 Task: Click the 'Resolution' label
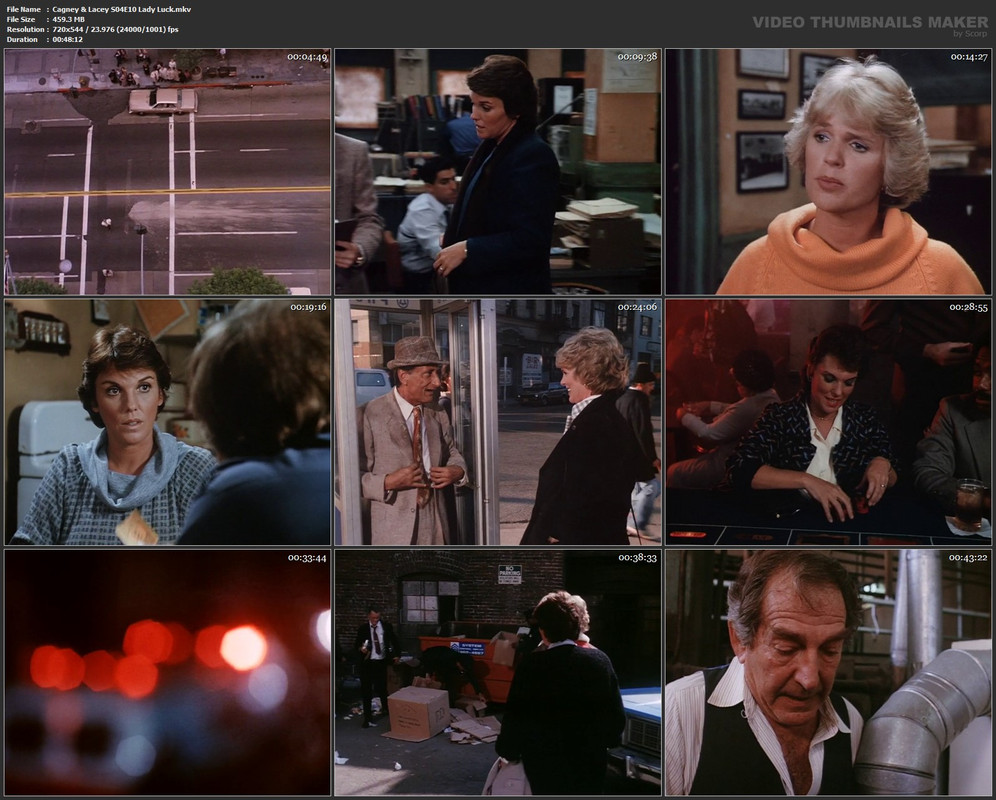pyautogui.click(x=25, y=29)
